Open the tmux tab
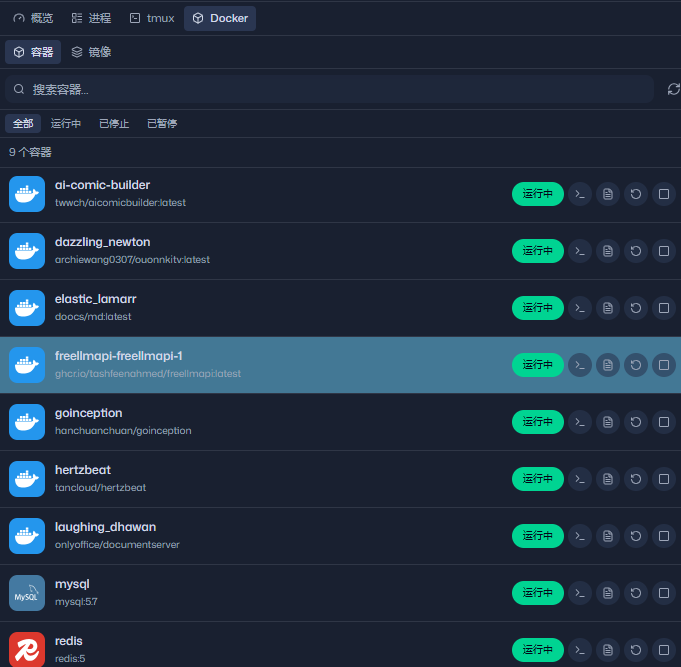 point(152,18)
